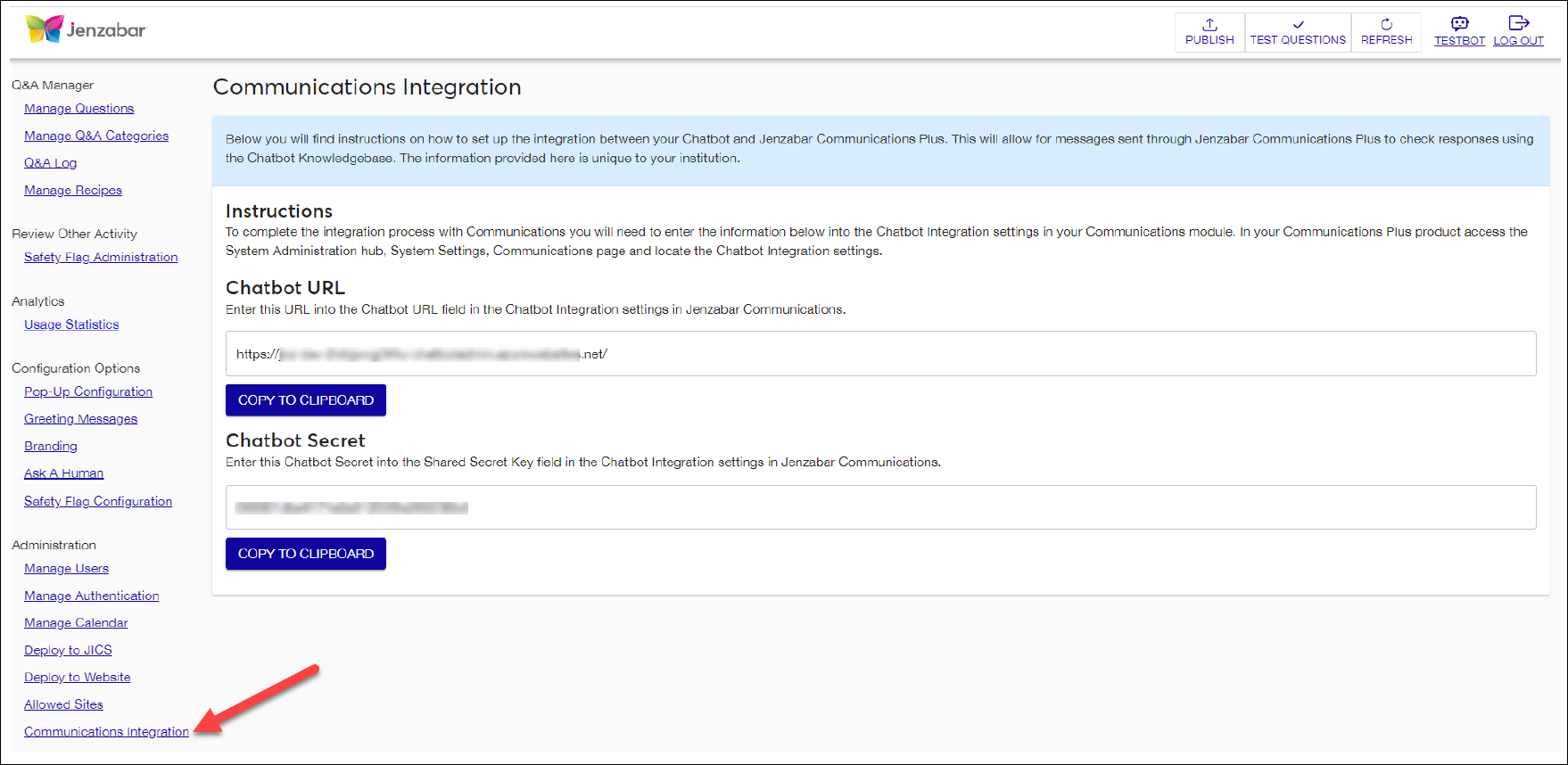Click the Refresh circular arrow icon

coord(1386,25)
